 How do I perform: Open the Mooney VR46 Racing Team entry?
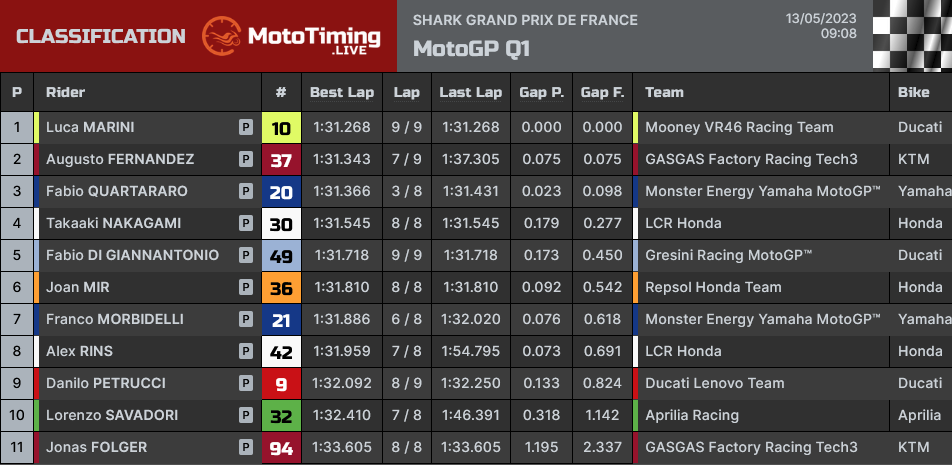click(739, 127)
